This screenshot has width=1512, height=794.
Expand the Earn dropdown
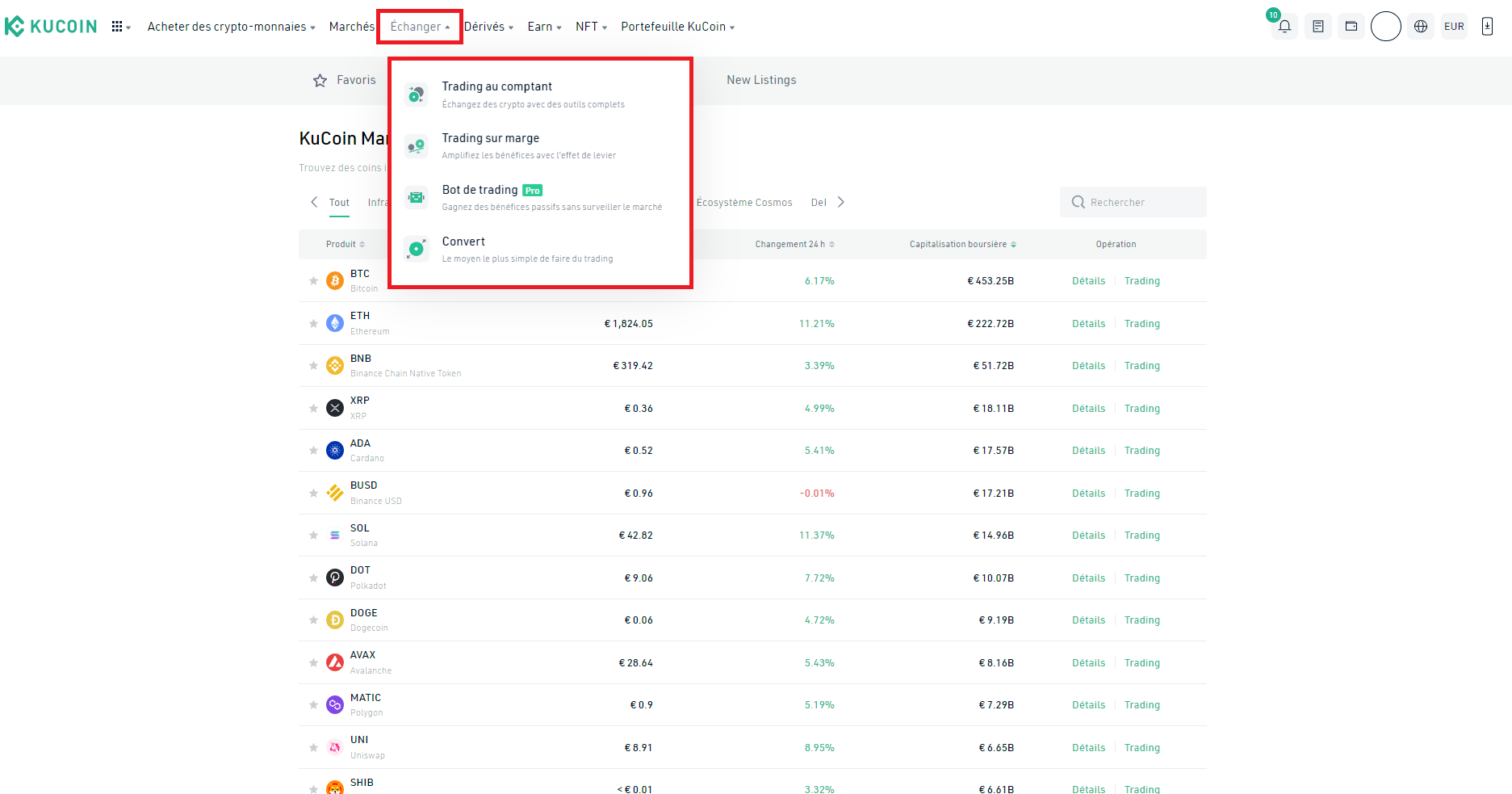pyautogui.click(x=544, y=27)
